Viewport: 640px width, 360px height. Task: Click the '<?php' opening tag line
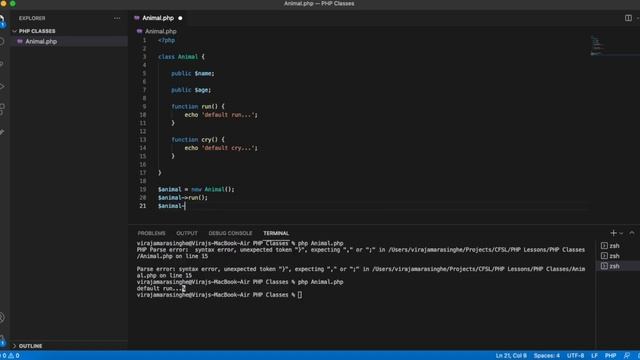pyautogui.click(x=166, y=40)
